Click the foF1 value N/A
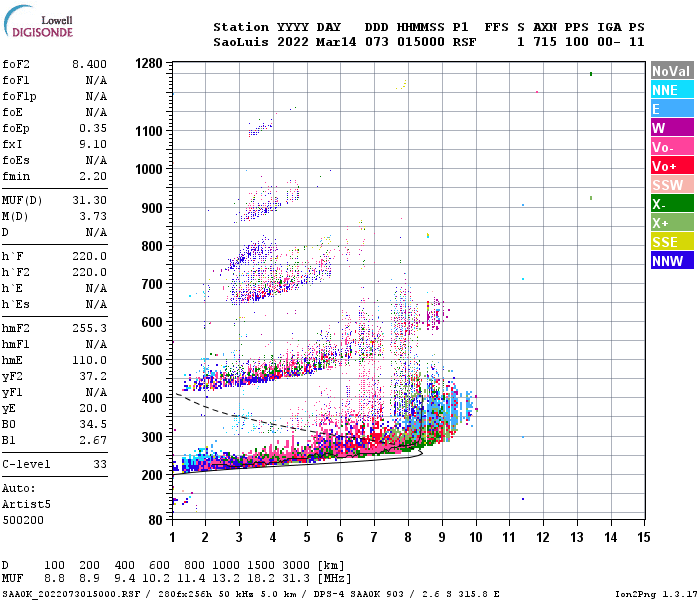Image resolution: width=700 pixels, height=600 pixels. [96, 80]
